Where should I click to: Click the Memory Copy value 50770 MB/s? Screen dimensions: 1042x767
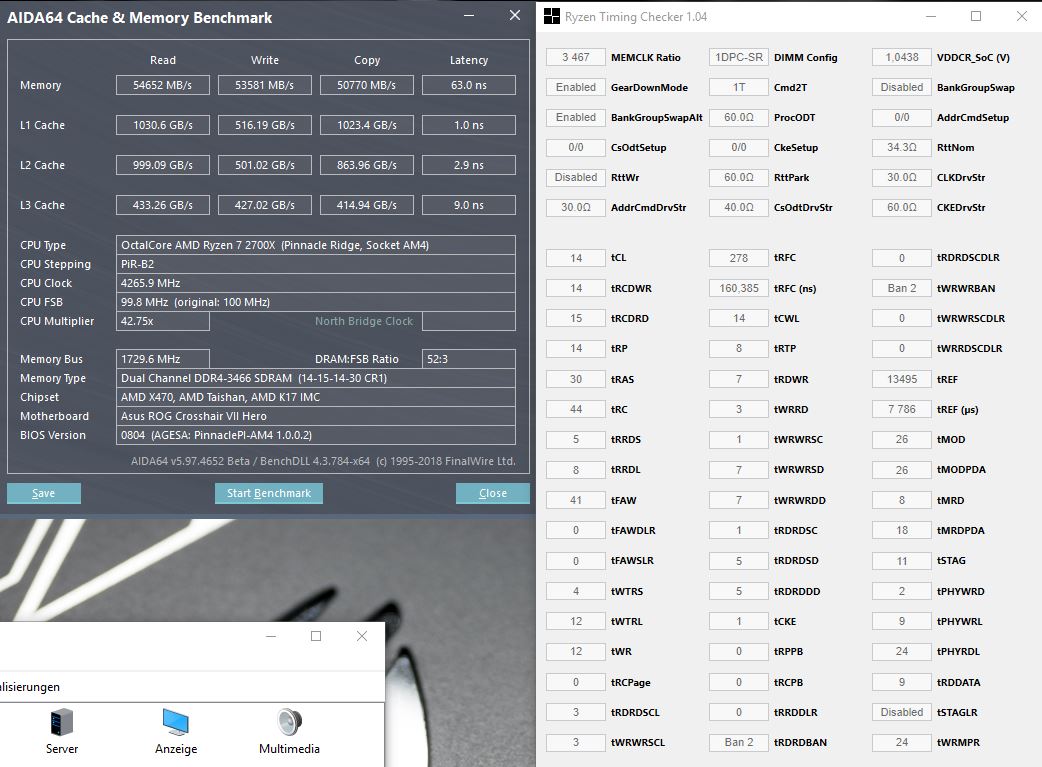click(367, 85)
